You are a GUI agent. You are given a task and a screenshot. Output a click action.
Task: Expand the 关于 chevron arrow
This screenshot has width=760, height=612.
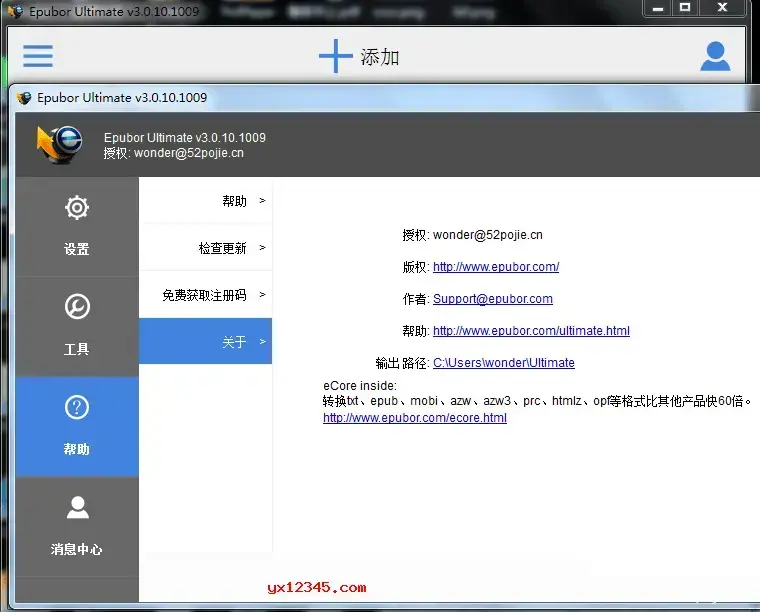(x=262, y=341)
